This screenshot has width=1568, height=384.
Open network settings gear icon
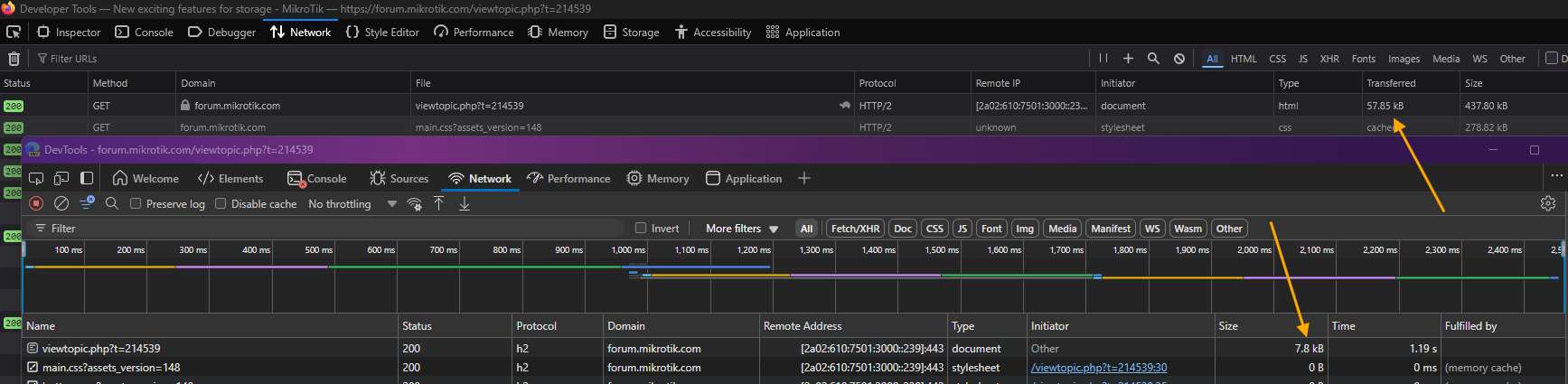(1548, 204)
